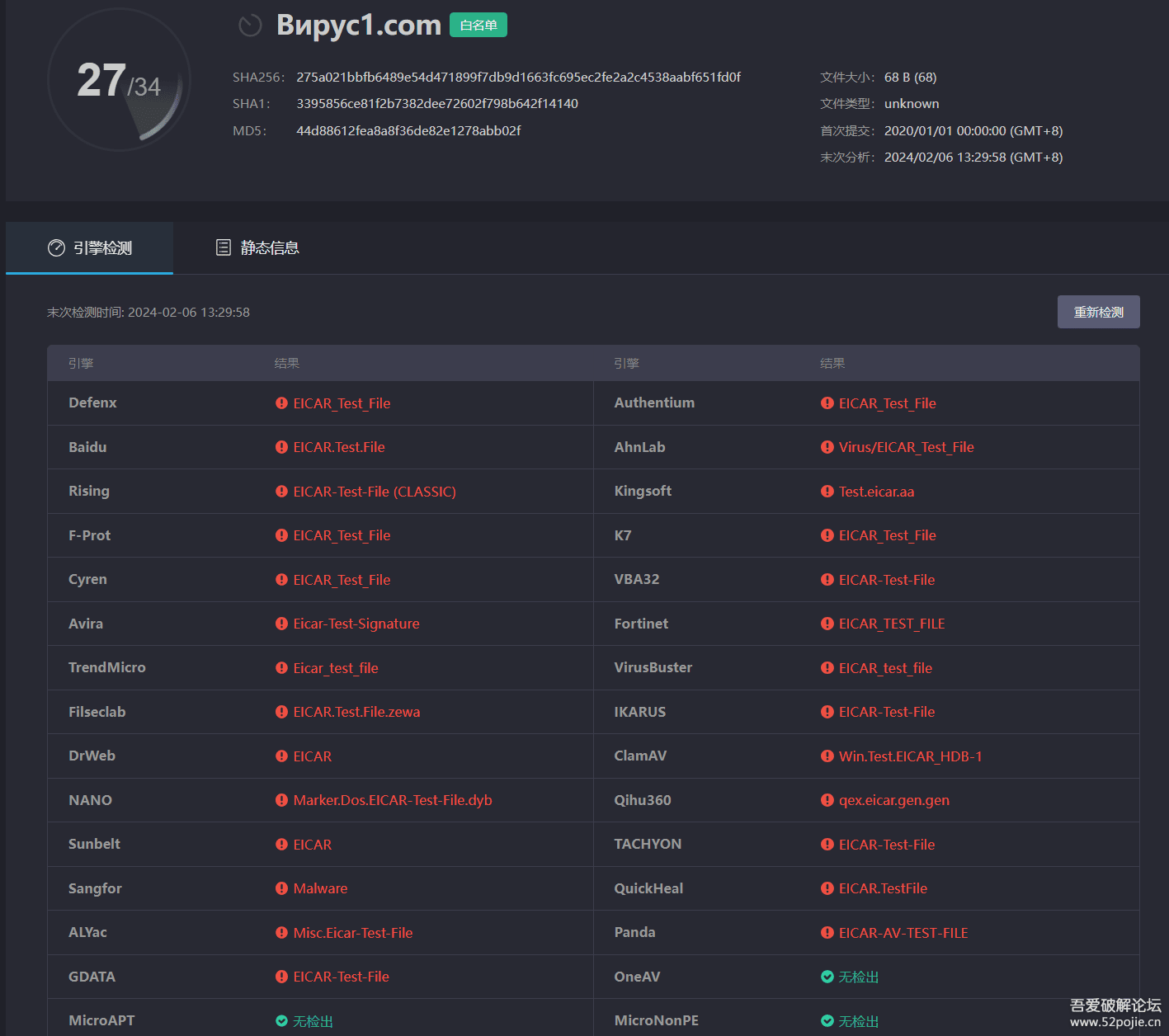Viewport: 1169px width, 1036px height.
Task: Click the first submission date 2020/01/01
Action: (x=973, y=131)
